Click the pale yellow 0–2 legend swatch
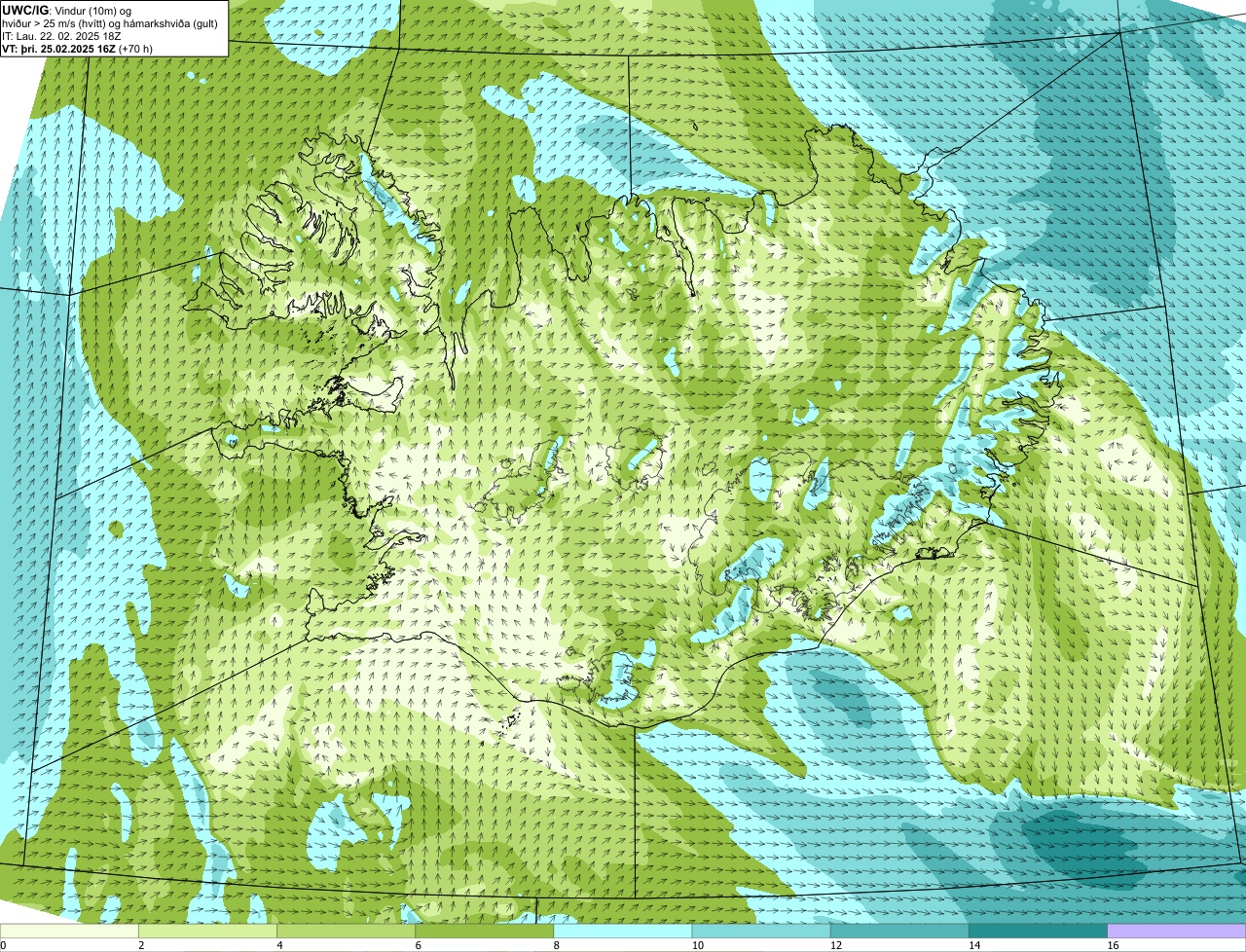 [70, 932]
